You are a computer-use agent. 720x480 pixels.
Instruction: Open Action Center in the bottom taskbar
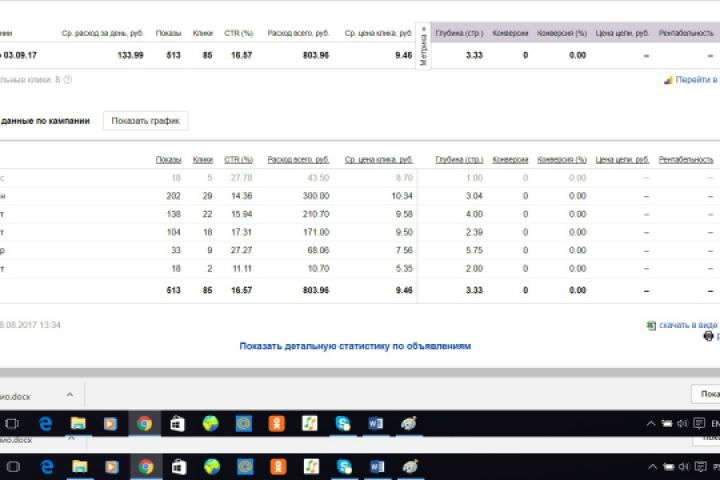pos(701,467)
